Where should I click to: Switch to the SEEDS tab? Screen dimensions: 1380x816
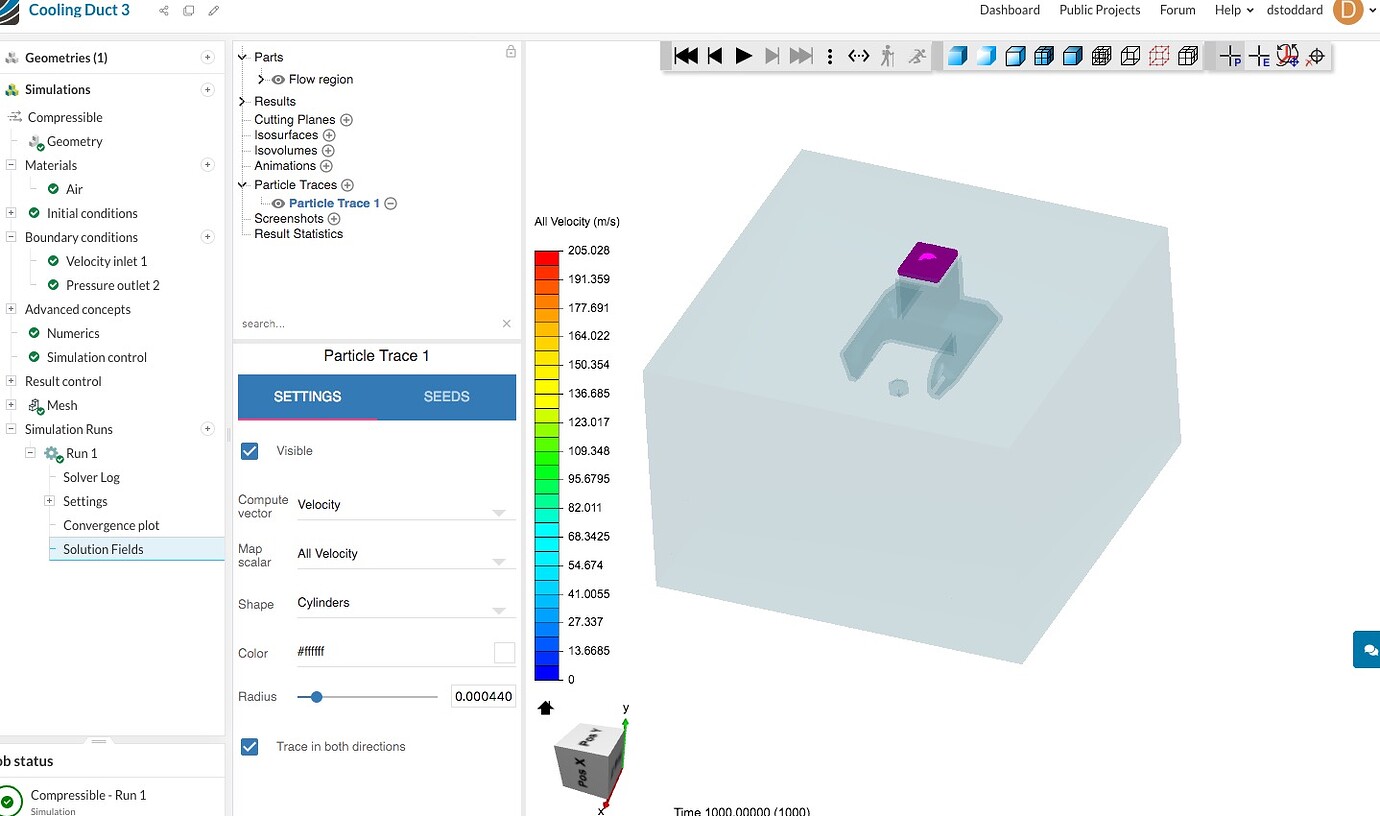(446, 396)
